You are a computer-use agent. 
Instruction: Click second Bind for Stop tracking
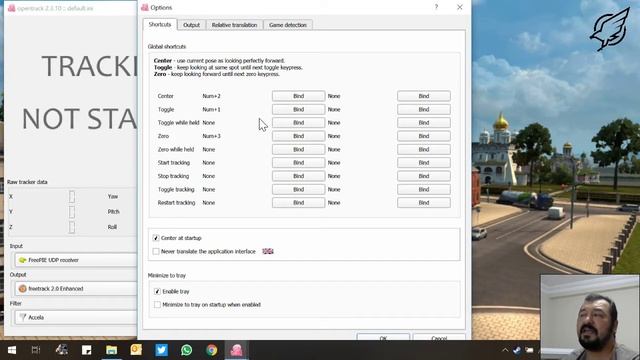[424, 176]
